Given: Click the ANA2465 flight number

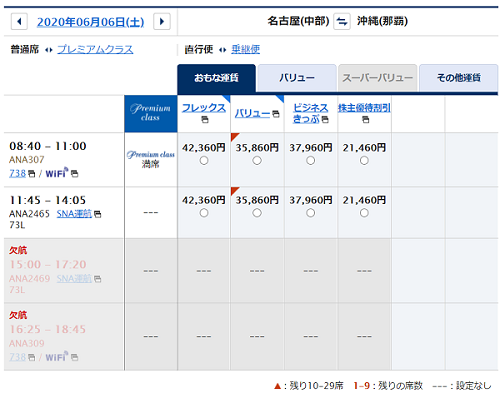Looking at the screenshot, I should pyautogui.click(x=29, y=214).
